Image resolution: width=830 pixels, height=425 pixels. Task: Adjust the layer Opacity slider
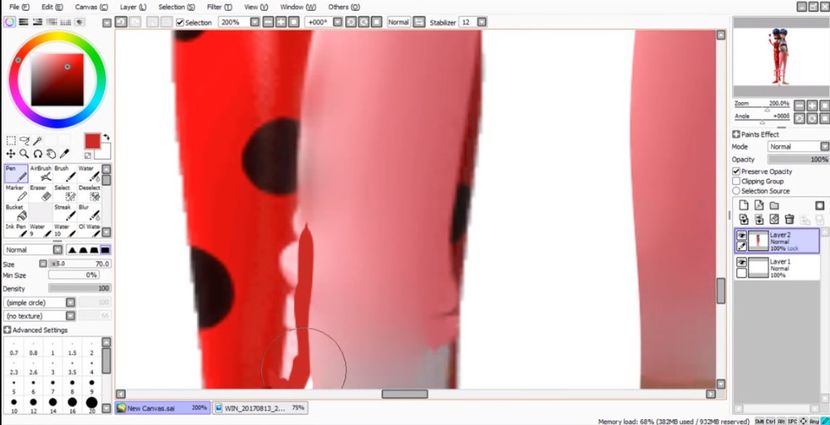798,159
